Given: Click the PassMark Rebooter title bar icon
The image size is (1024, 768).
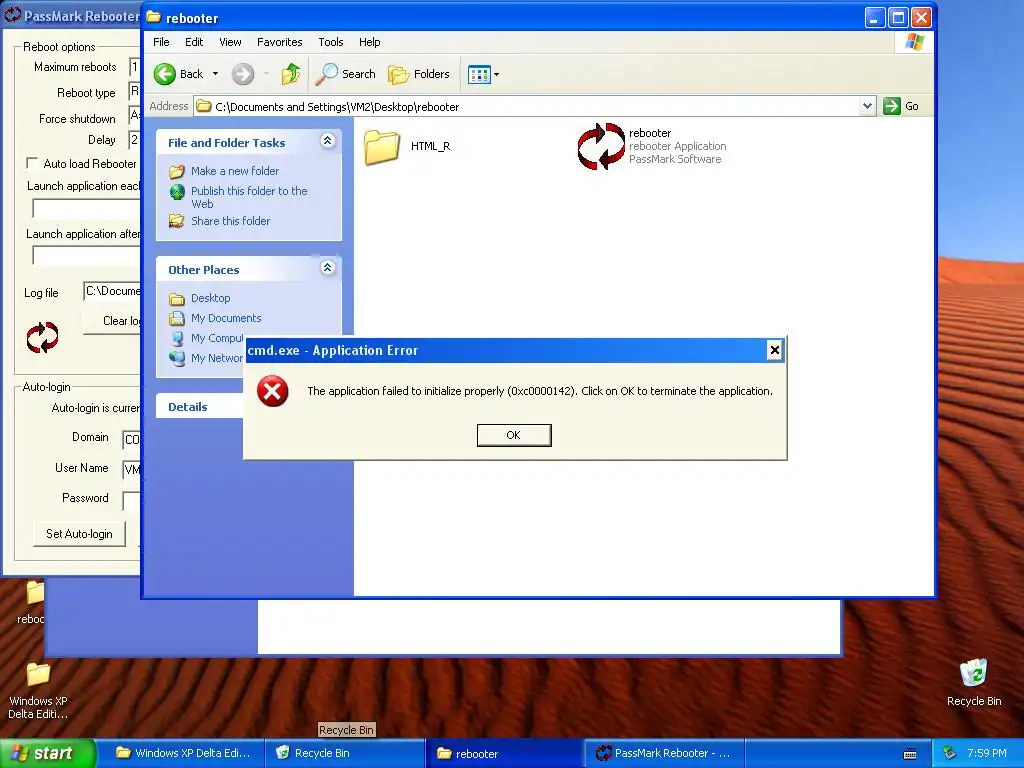Looking at the screenshot, I should (12, 15).
